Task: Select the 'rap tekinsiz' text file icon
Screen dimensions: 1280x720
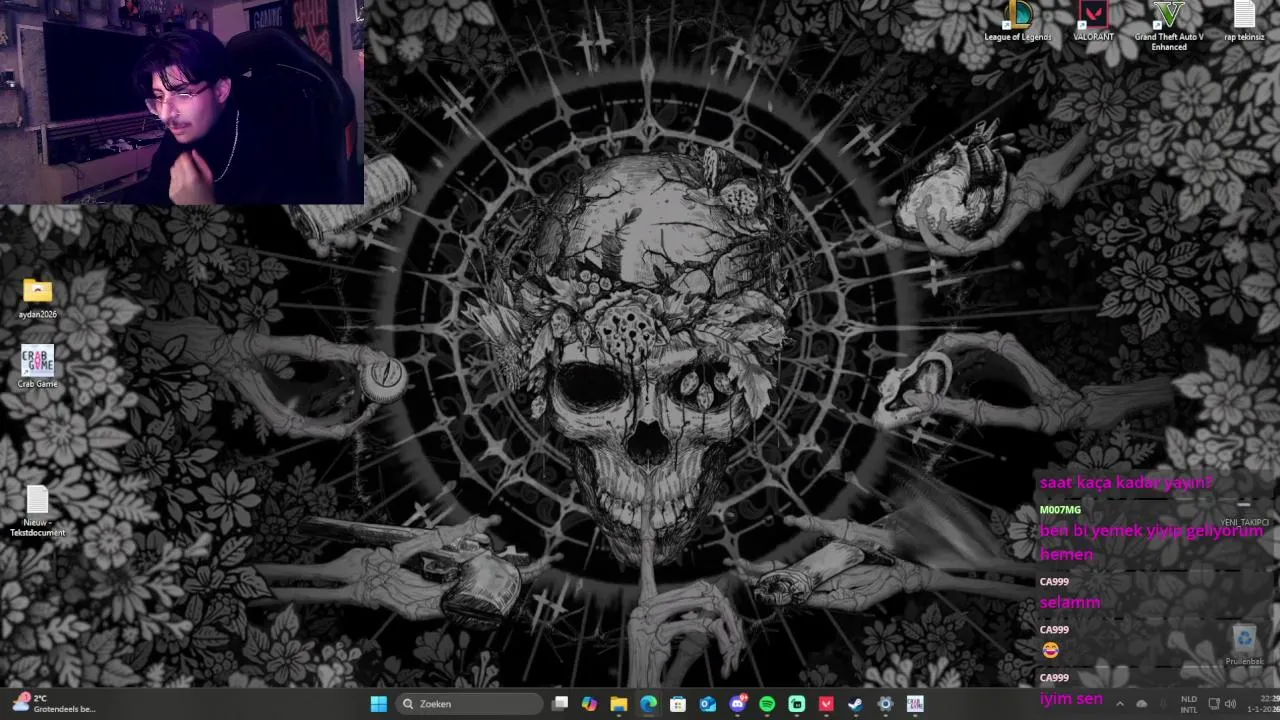Action: 1244,22
